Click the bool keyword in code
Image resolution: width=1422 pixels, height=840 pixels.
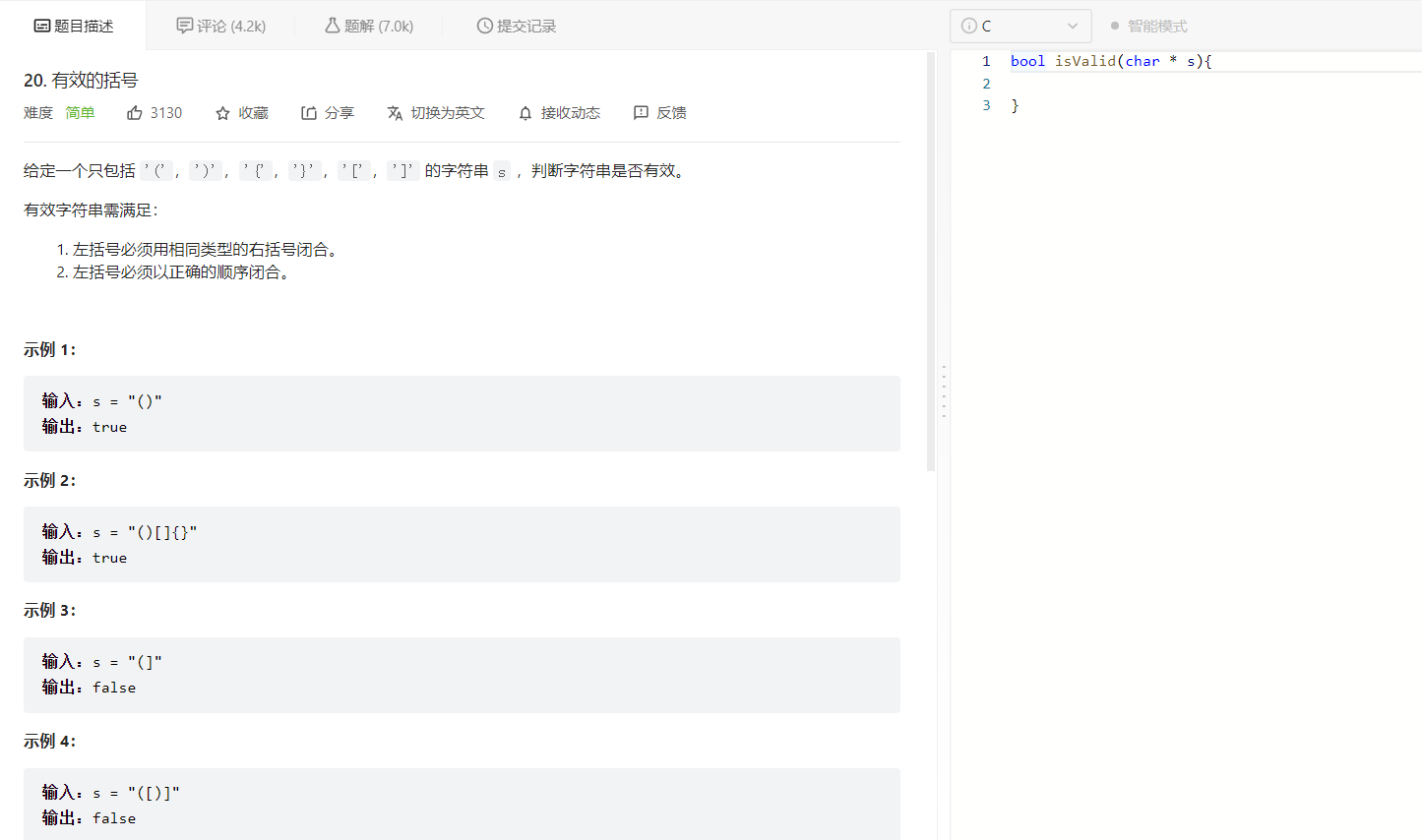[1027, 61]
